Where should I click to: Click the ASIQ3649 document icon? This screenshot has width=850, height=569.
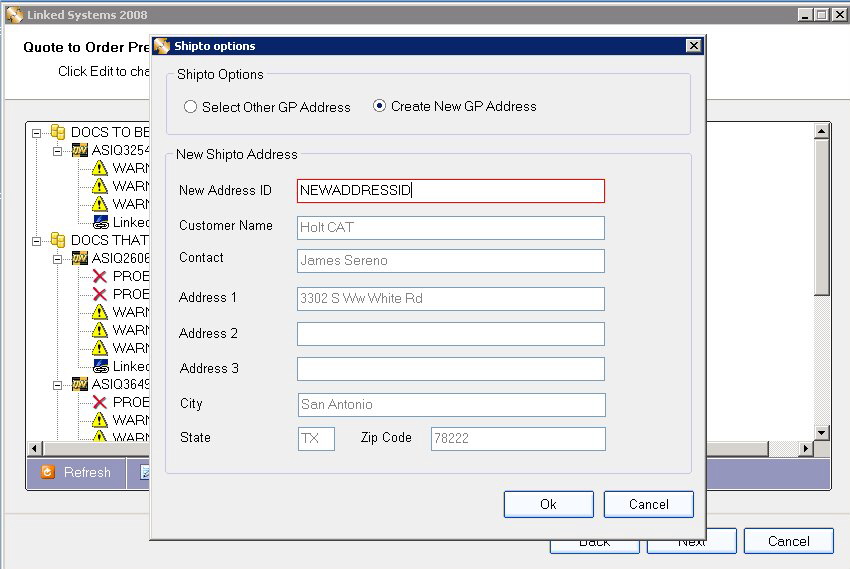coord(80,384)
